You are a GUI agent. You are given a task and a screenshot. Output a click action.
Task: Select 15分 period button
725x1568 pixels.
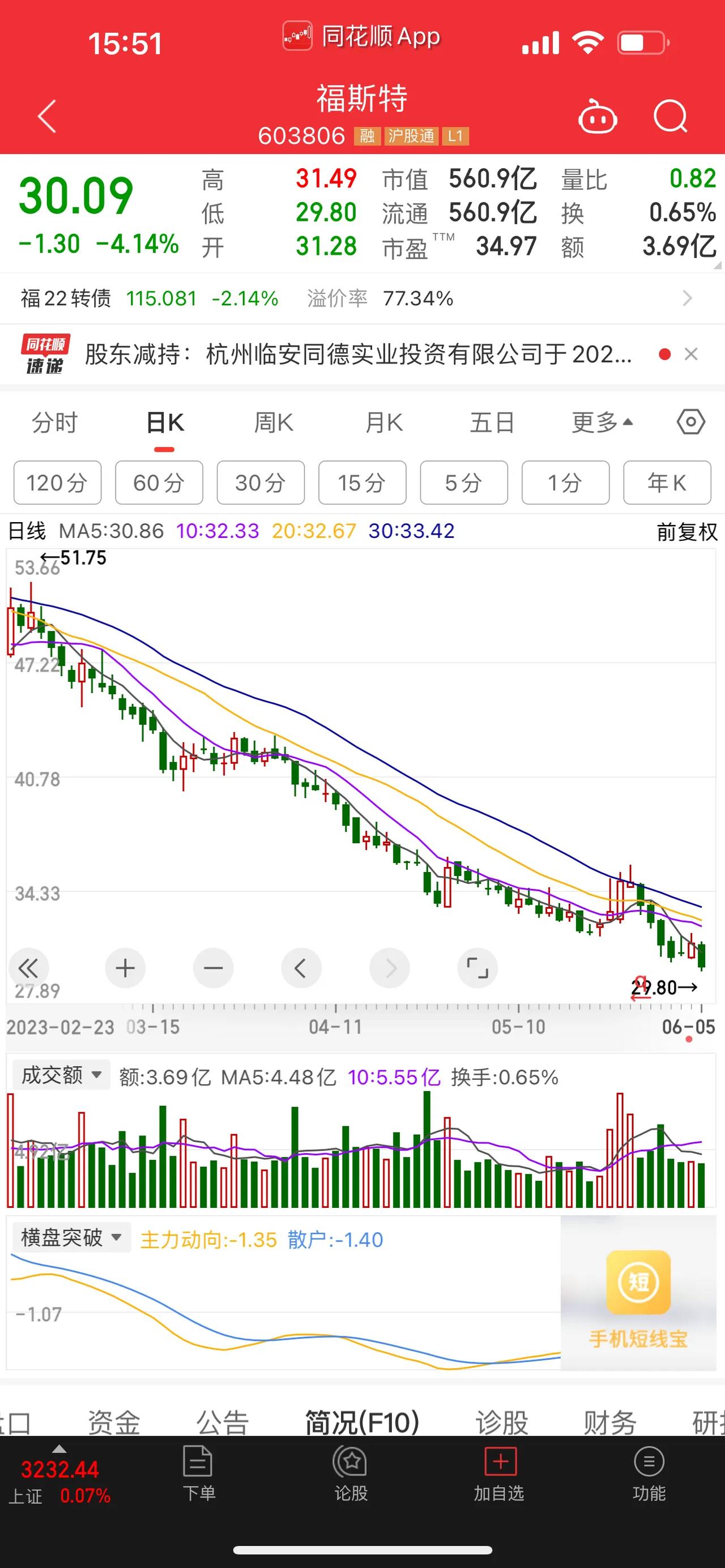[362, 482]
